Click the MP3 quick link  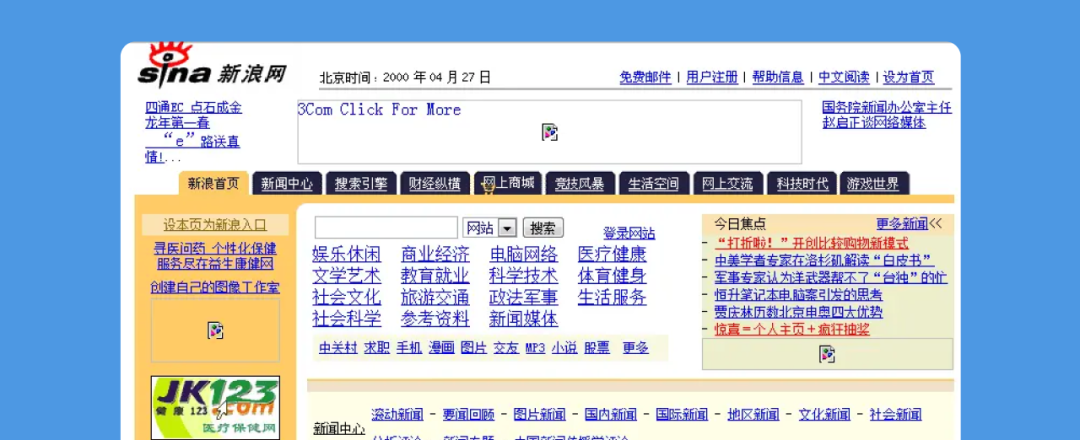pos(535,348)
